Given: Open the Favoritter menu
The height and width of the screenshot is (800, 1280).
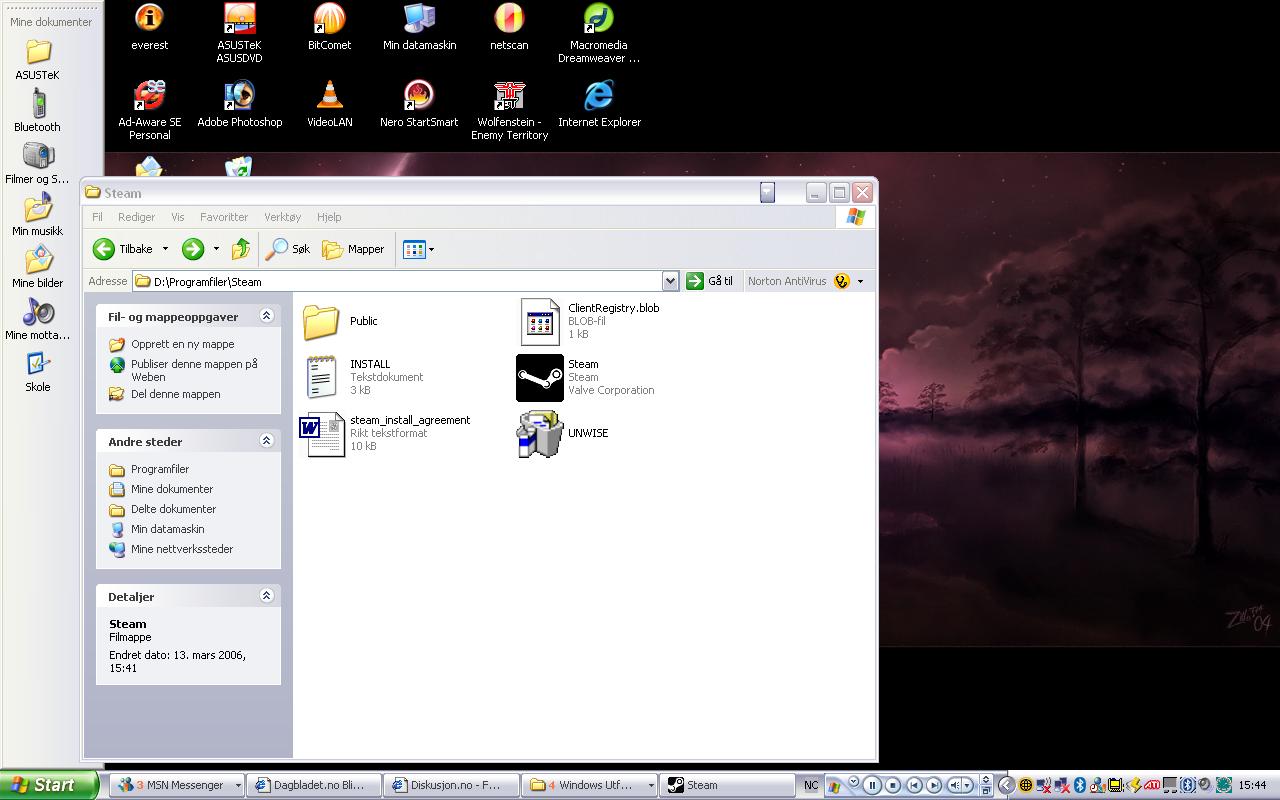Looking at the screenshot, I should click(224, 217).
